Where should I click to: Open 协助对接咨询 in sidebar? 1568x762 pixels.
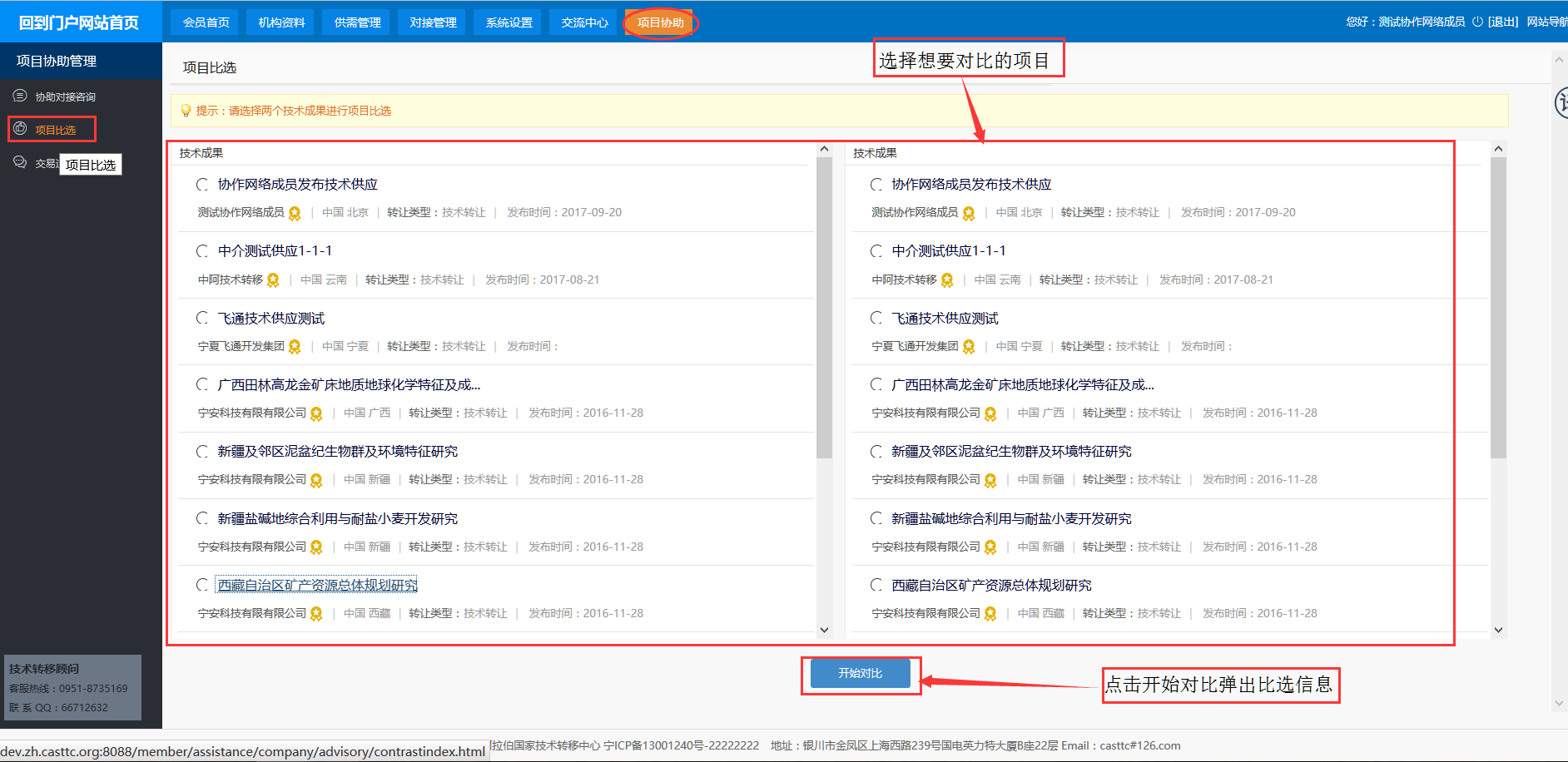click(65, 96)
